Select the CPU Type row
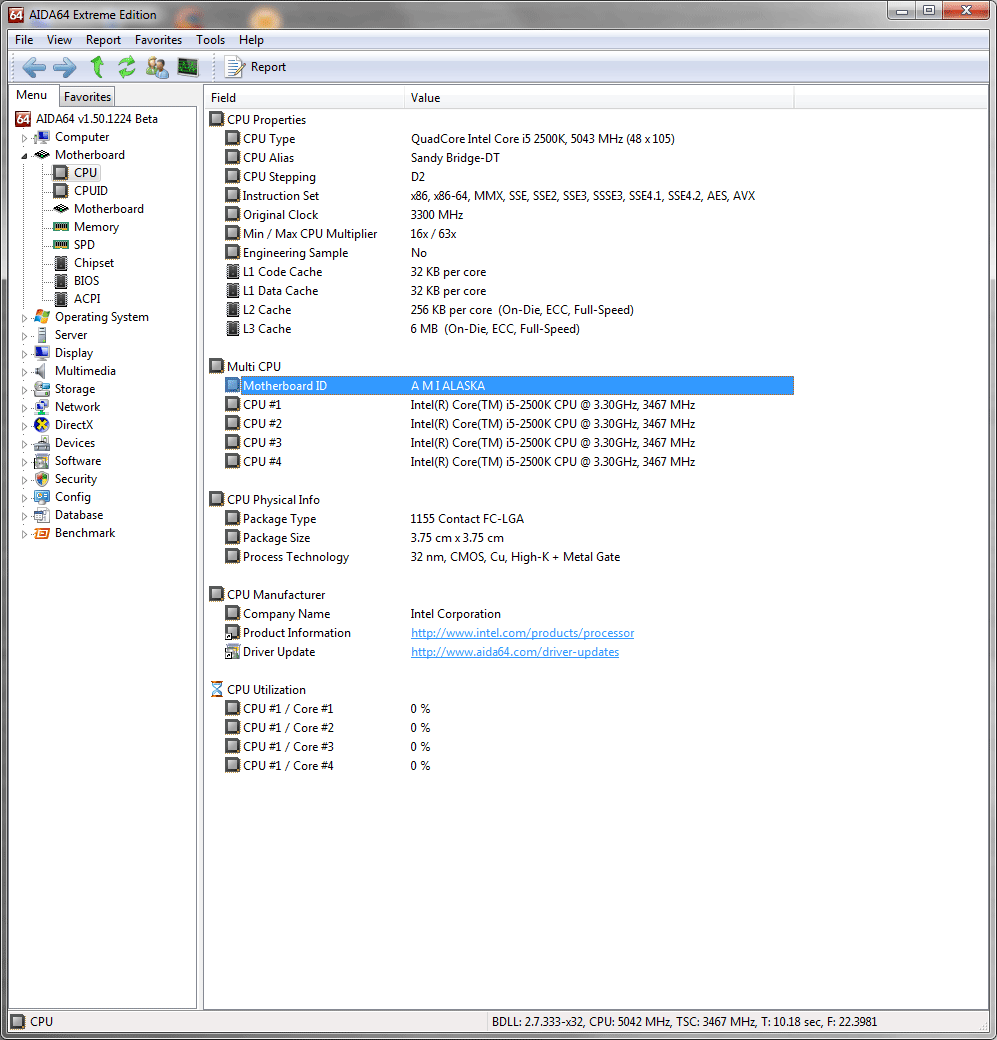This screenshot has height=1040, width=997. tap(508, 139)
